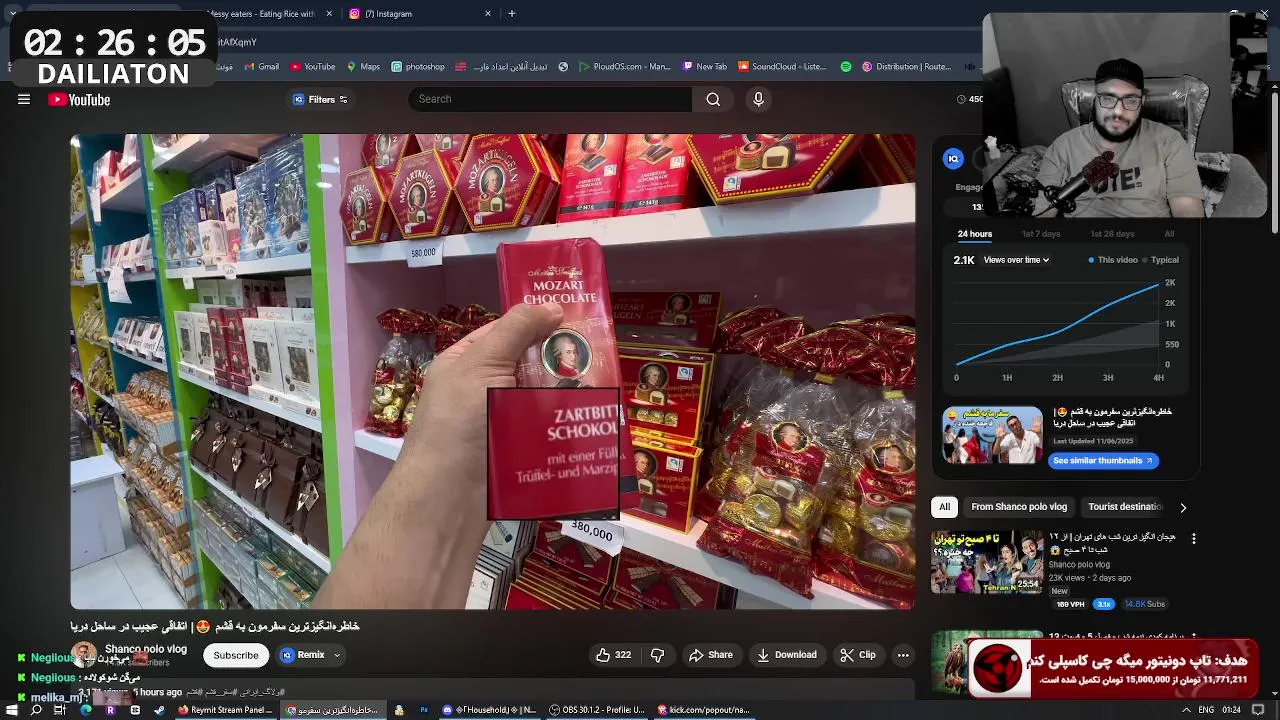Open Task View on taskbar

point(60,710)
